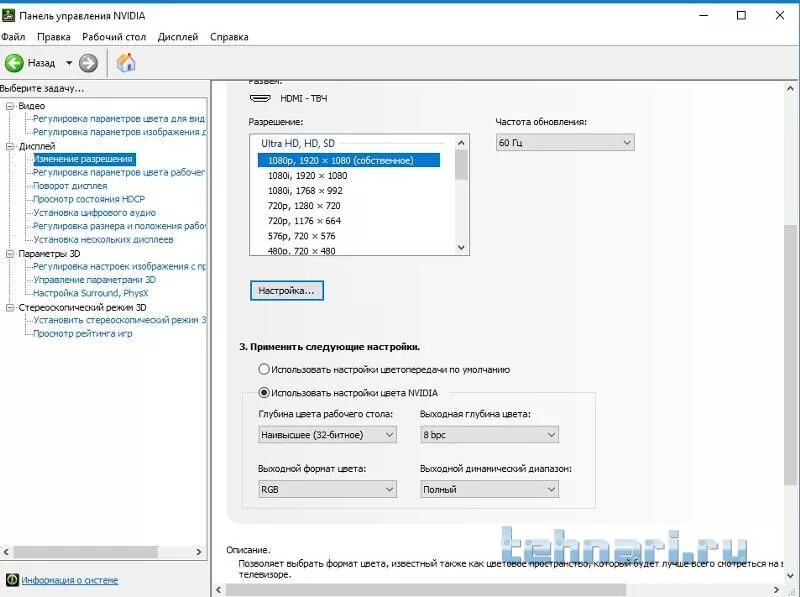Collapse the Параметры 3D tree node
This screenshot has width=800, height=597.
click(9, 254)
